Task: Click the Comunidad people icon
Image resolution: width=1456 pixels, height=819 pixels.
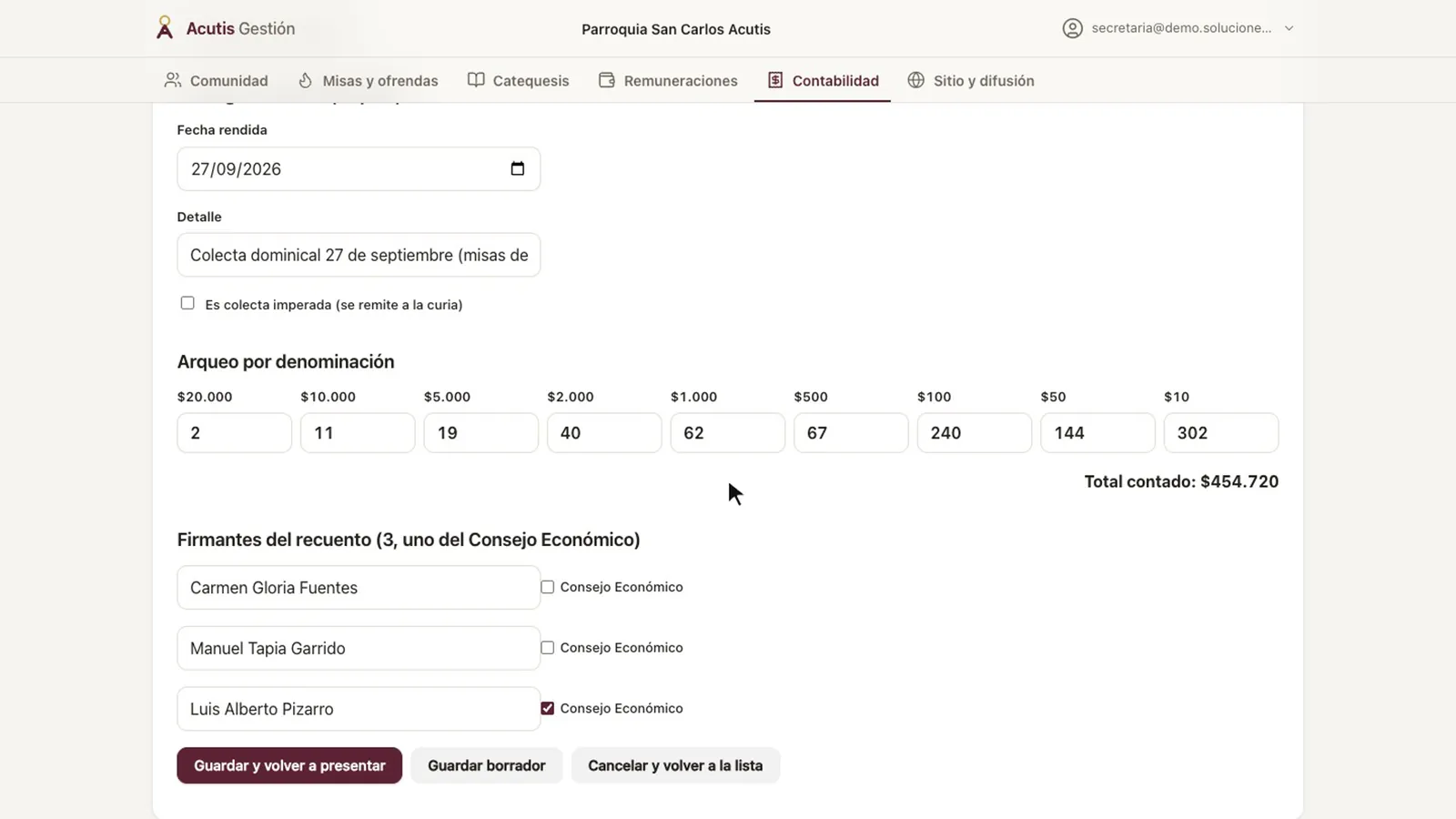Action: click(173, 80)
